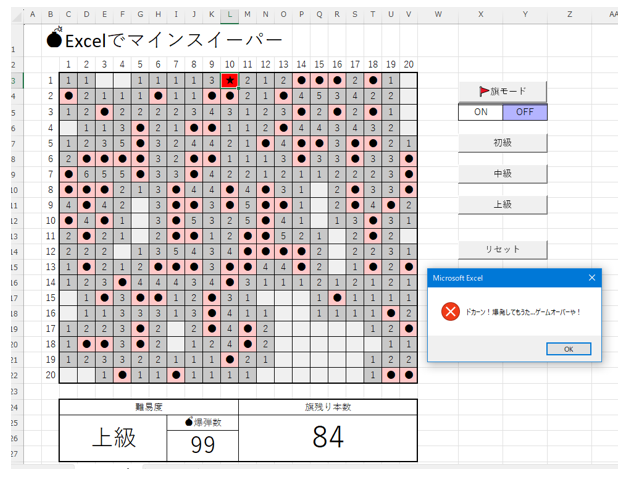Click the リセット reset button
Viewport: 628px width, 477px height.
[x=503, y=249]
